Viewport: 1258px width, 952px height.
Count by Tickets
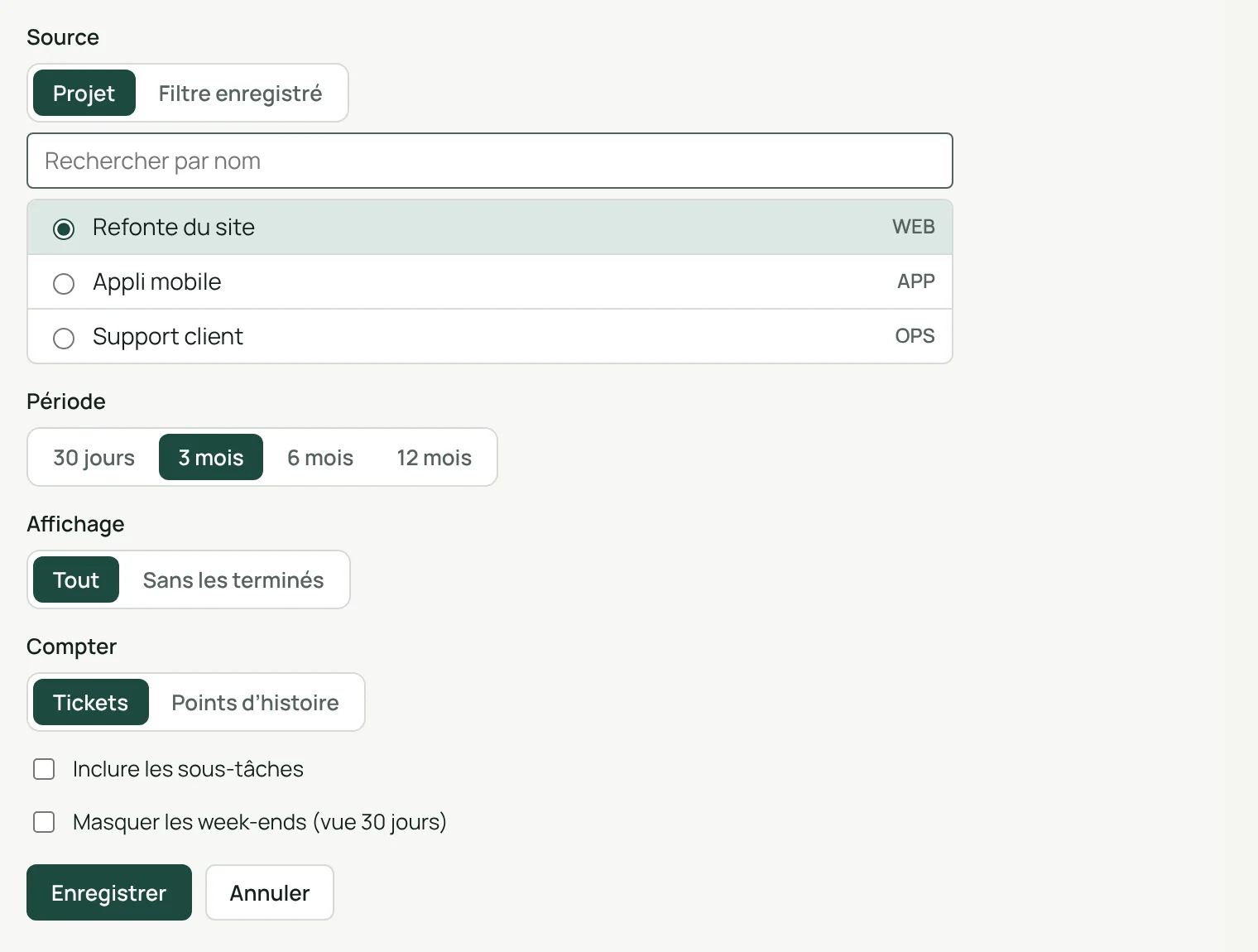coord(91,702)
